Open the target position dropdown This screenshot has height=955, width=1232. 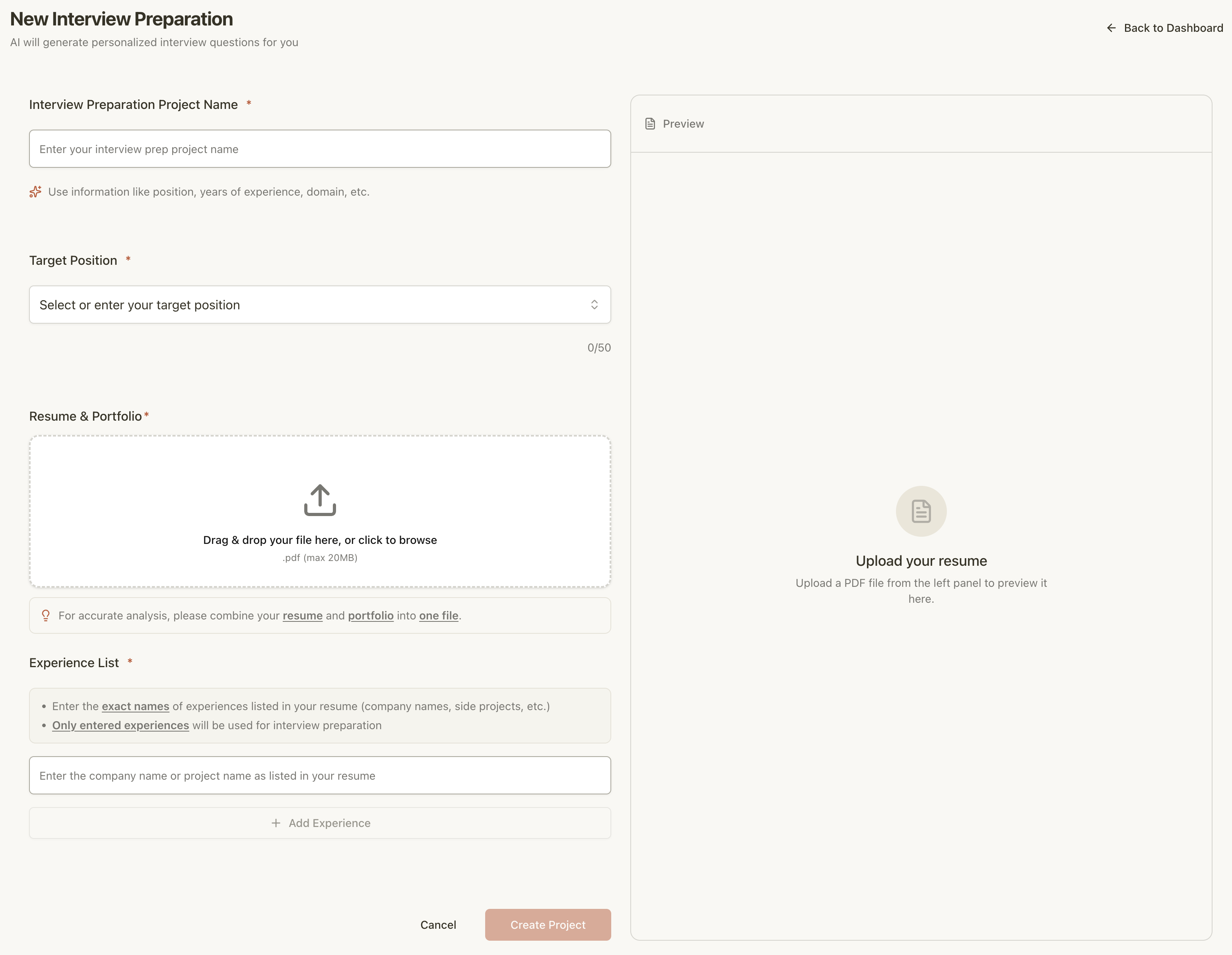tap(320, 305)
